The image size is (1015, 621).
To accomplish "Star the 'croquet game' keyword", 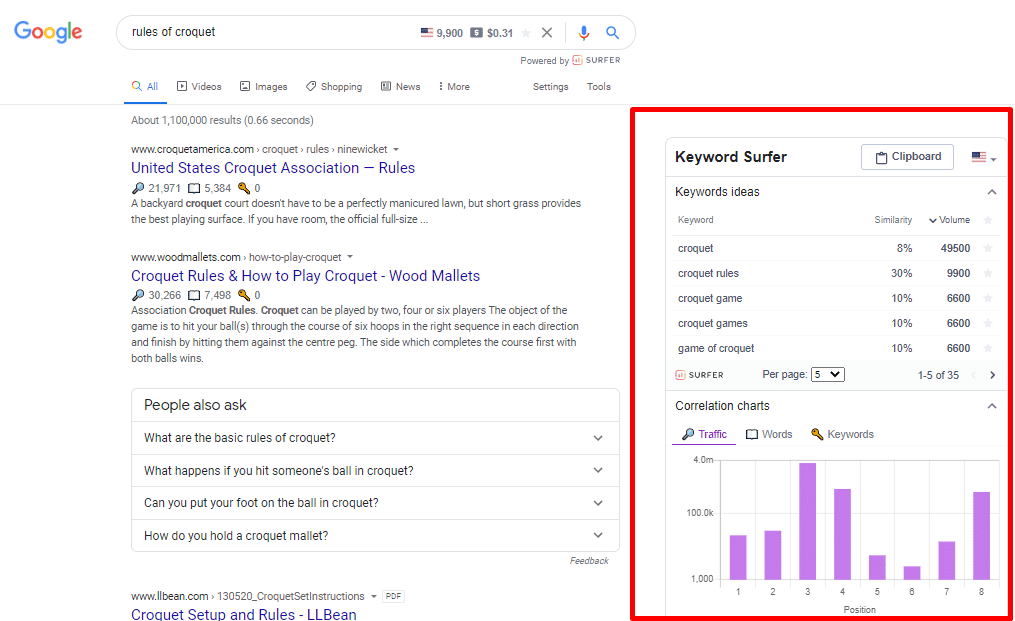I will pos(988,299).
